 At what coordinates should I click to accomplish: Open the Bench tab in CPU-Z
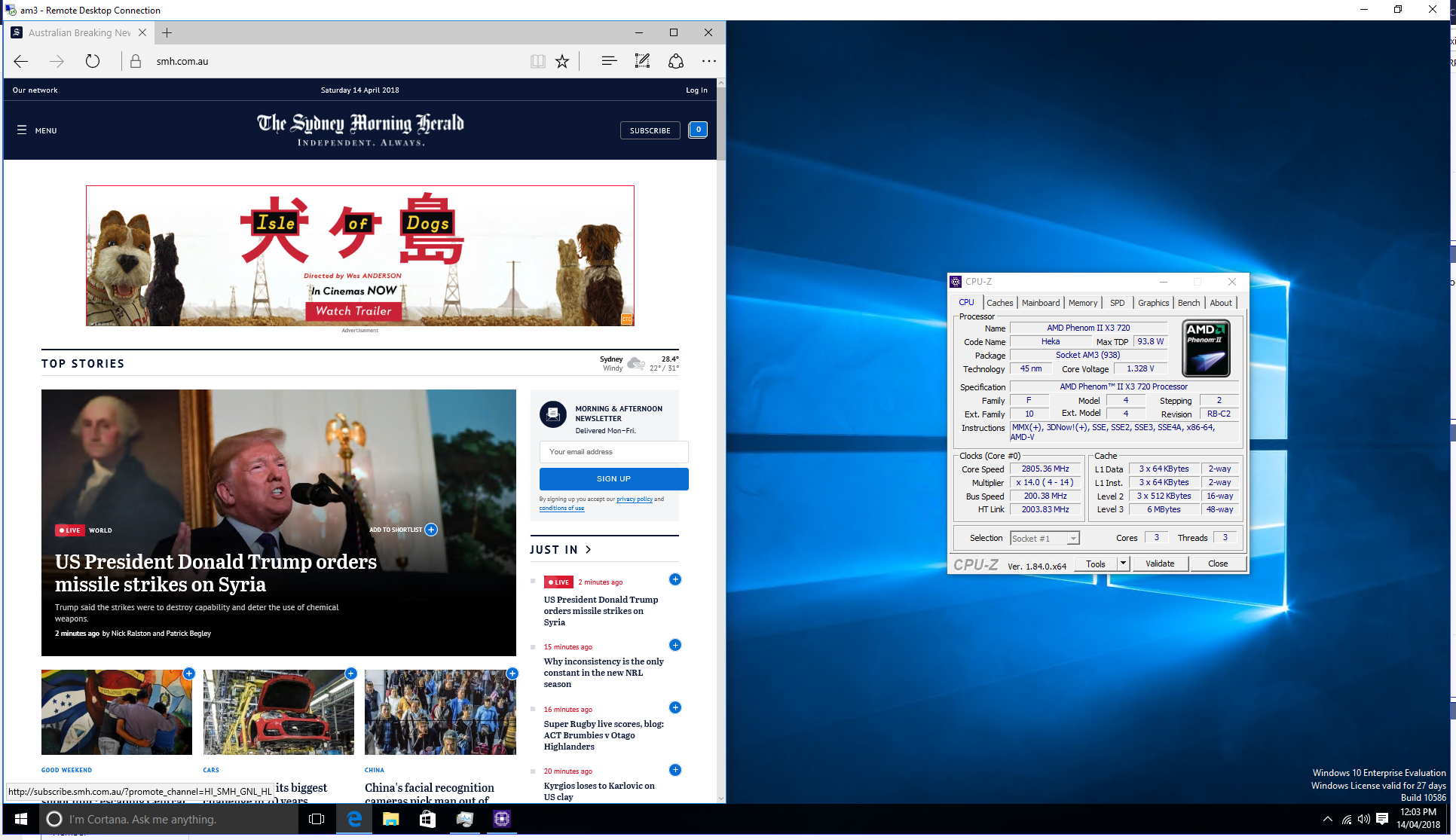1188,303
